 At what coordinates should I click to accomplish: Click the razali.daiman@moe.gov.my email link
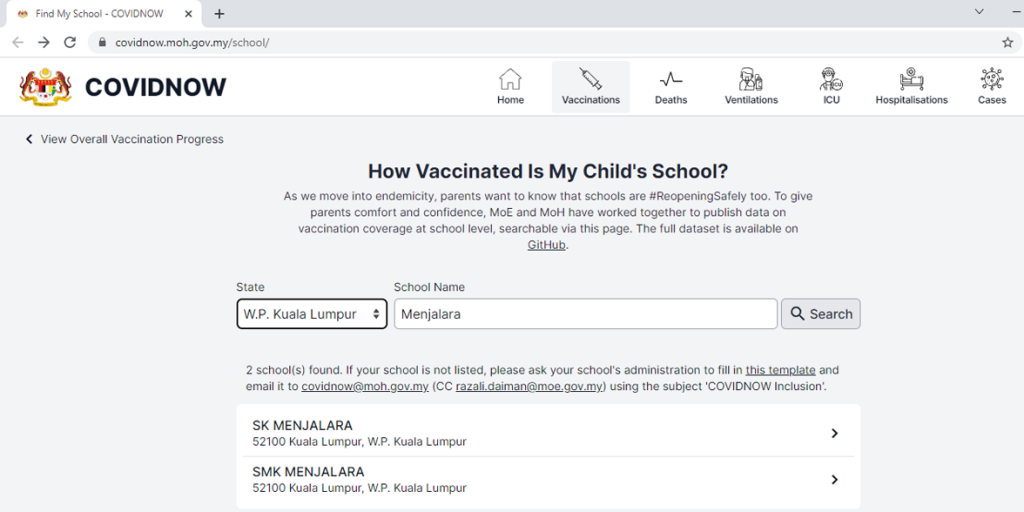coord(530,387)
